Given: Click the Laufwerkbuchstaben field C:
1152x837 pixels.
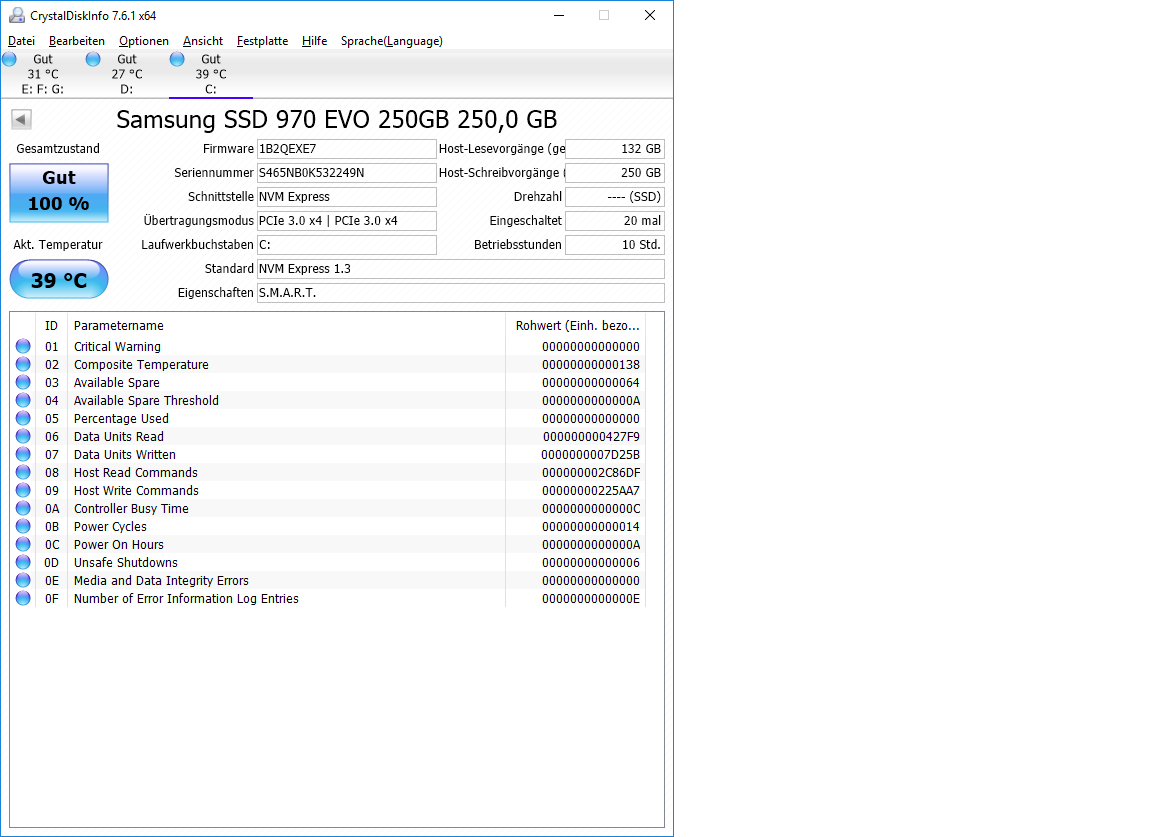Looking at the screenshot, I should (346, 245).
